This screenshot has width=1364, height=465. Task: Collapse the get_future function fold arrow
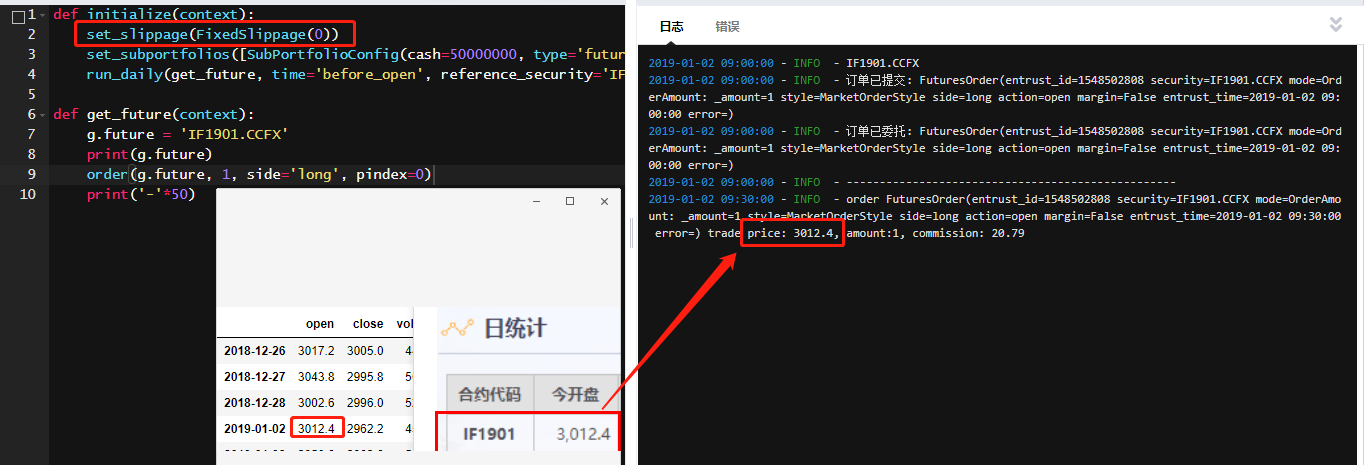point(41,115)
